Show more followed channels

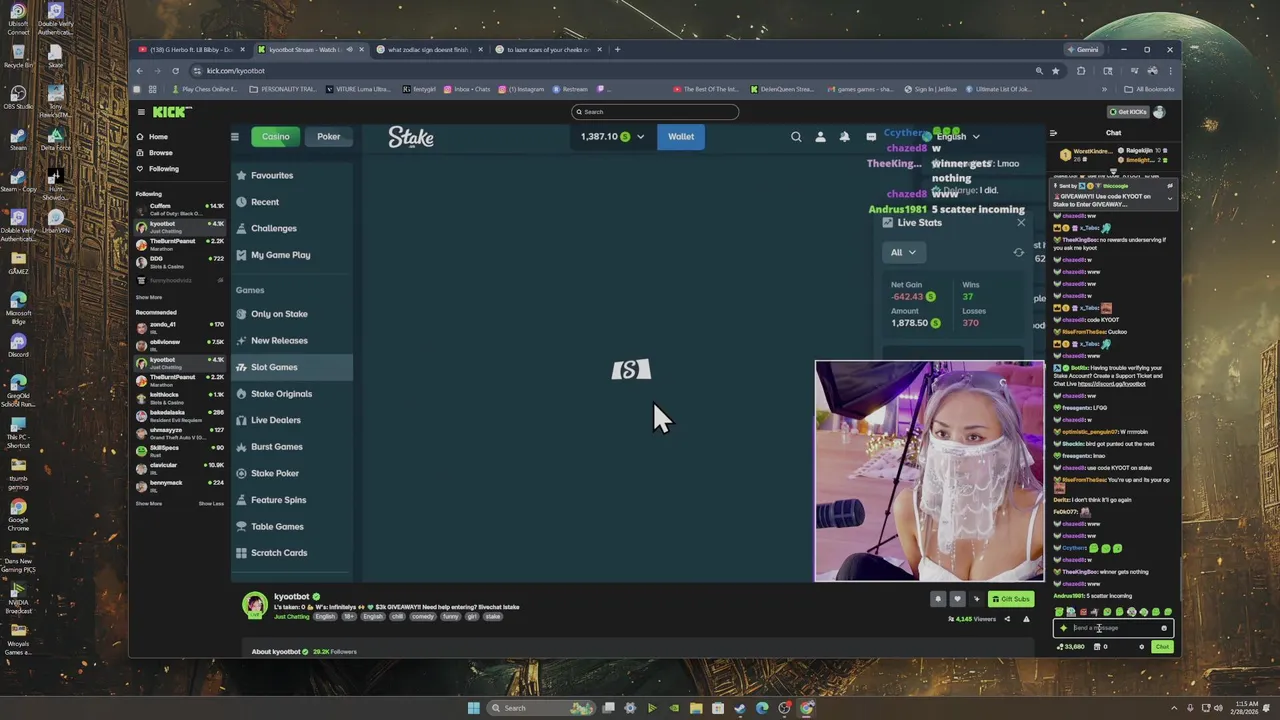click(x=149, y=297)
